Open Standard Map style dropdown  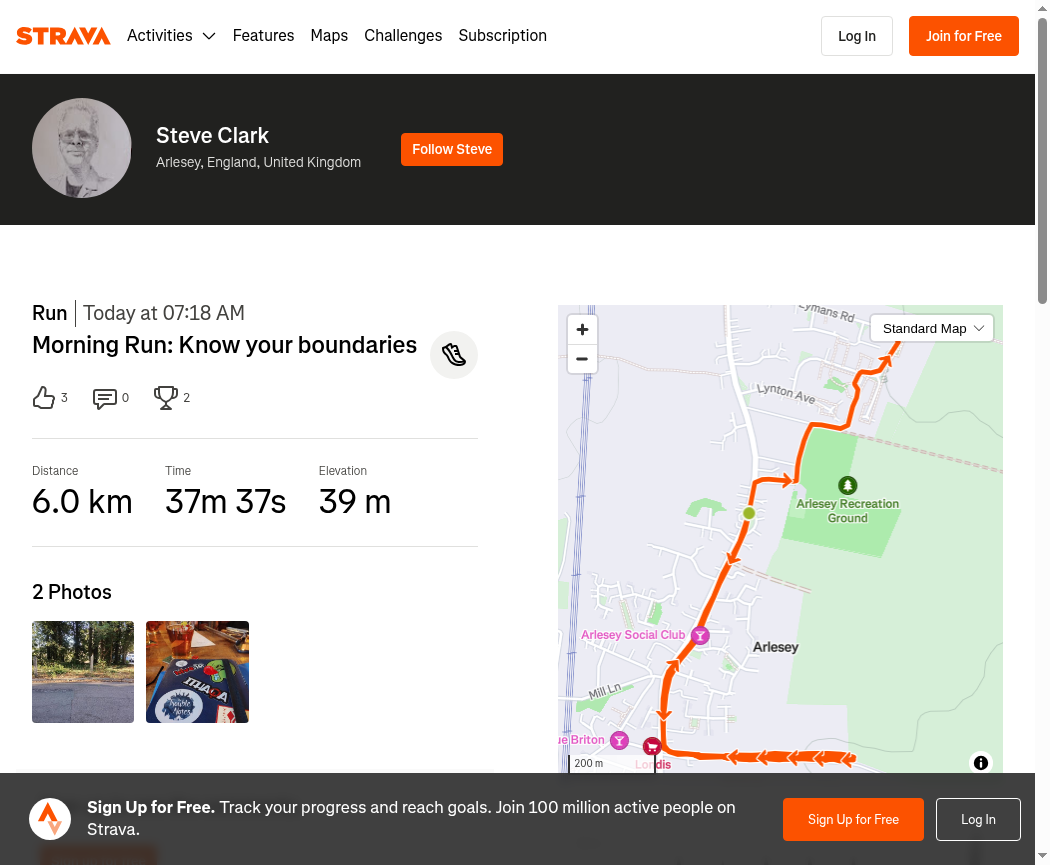point(932,329)
